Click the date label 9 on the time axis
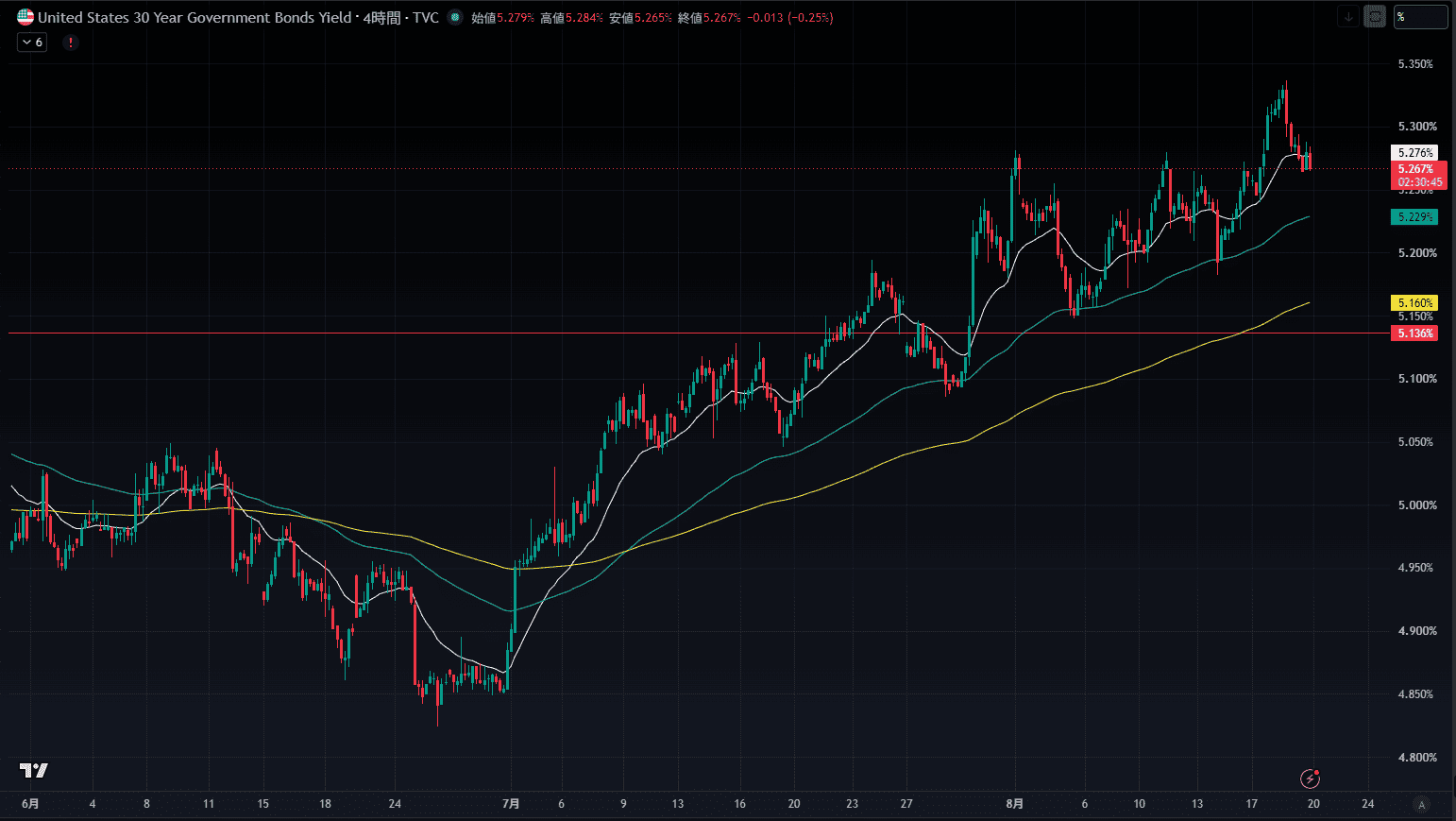This screenshot has height=821, width=1456. pyautogui.click(x=623, y=804)
